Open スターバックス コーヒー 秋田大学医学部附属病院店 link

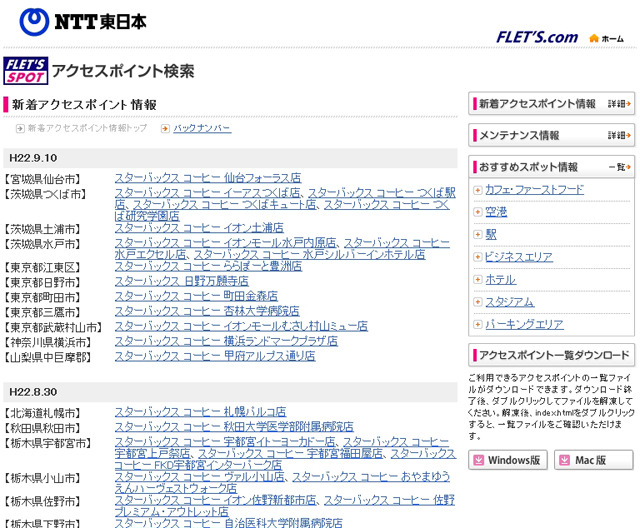tap(234, 427)
